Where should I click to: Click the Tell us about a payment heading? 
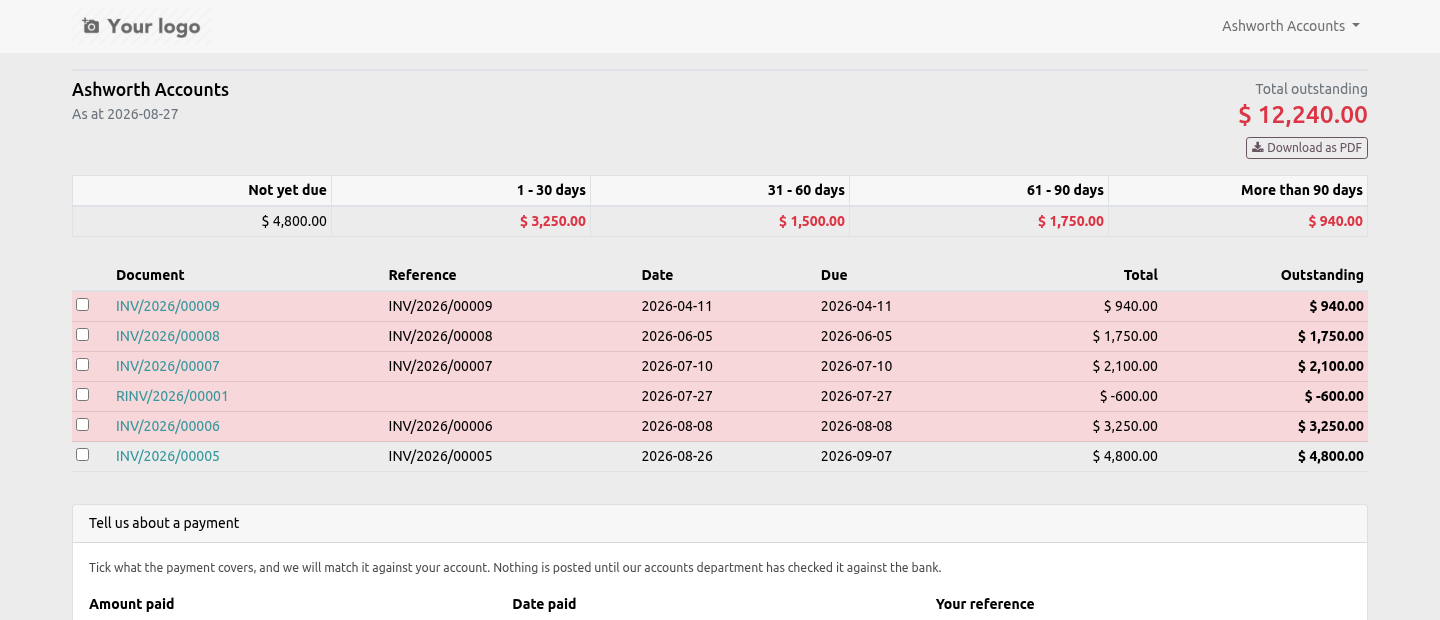click(x=164, y=523)
